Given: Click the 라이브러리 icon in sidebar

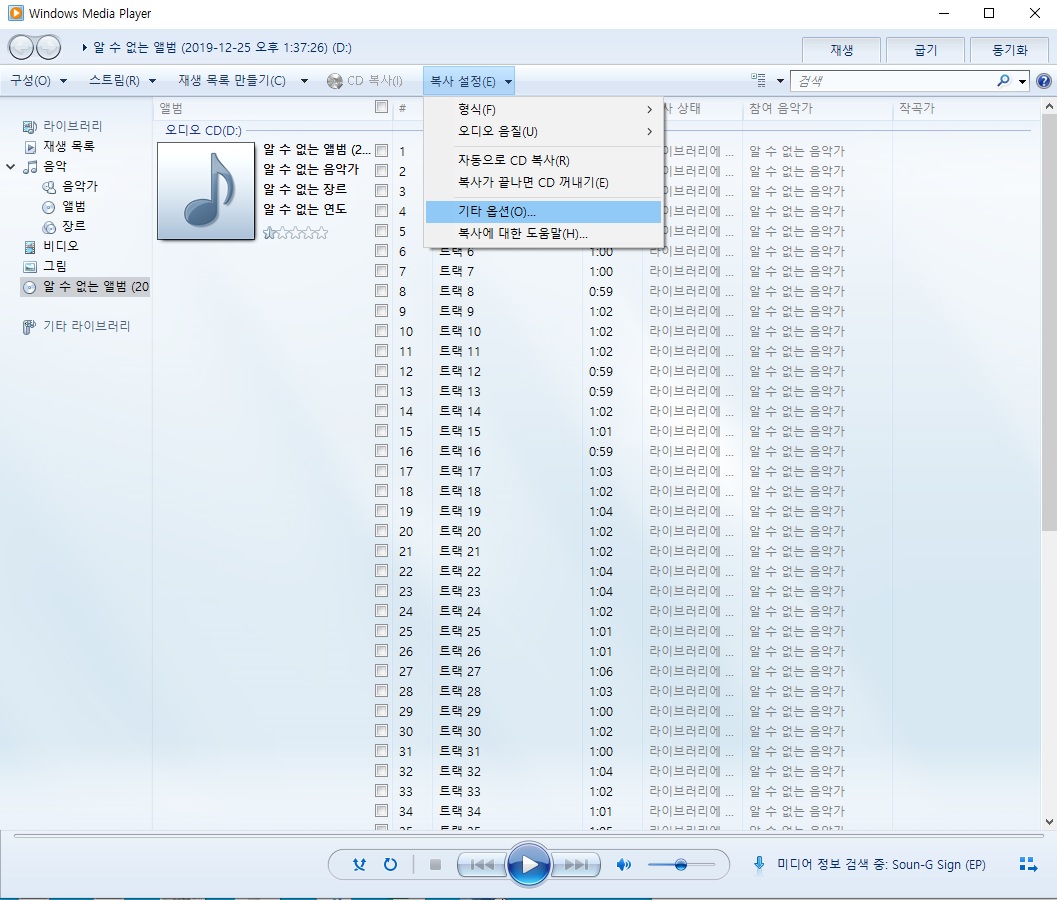Looking at the screenshot, I should (30, 126).
